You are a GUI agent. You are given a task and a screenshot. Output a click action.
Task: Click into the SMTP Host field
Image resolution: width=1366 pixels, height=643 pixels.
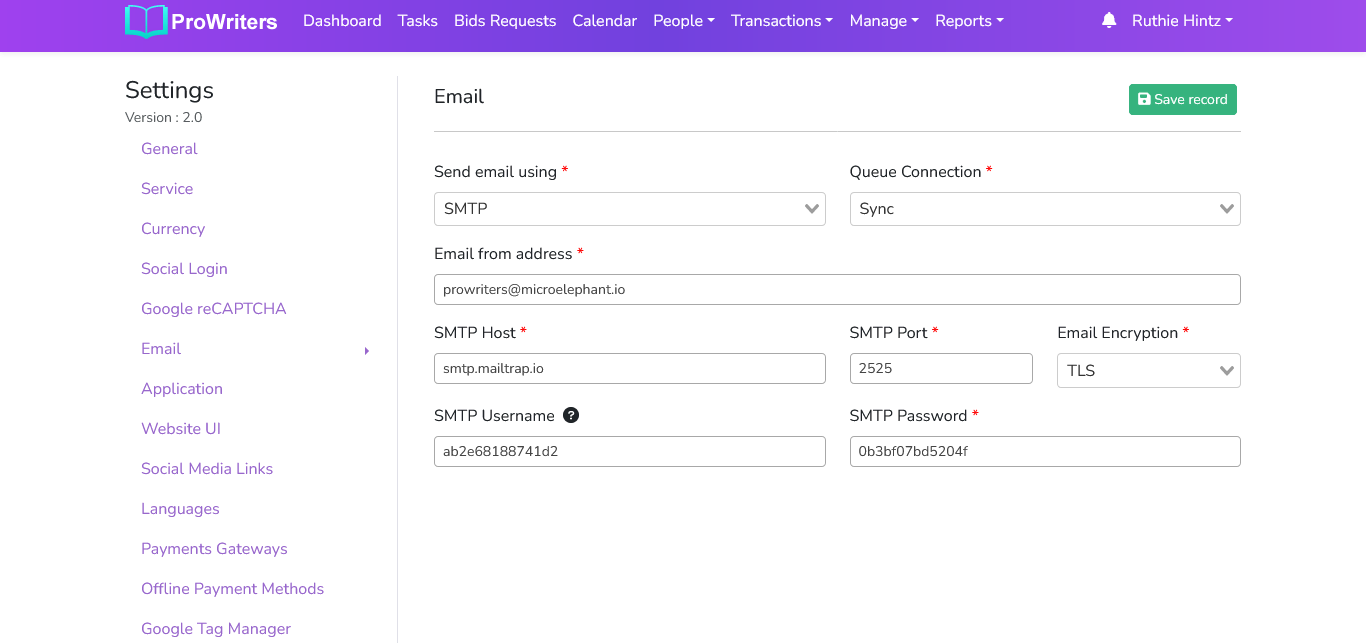(629, 368)
